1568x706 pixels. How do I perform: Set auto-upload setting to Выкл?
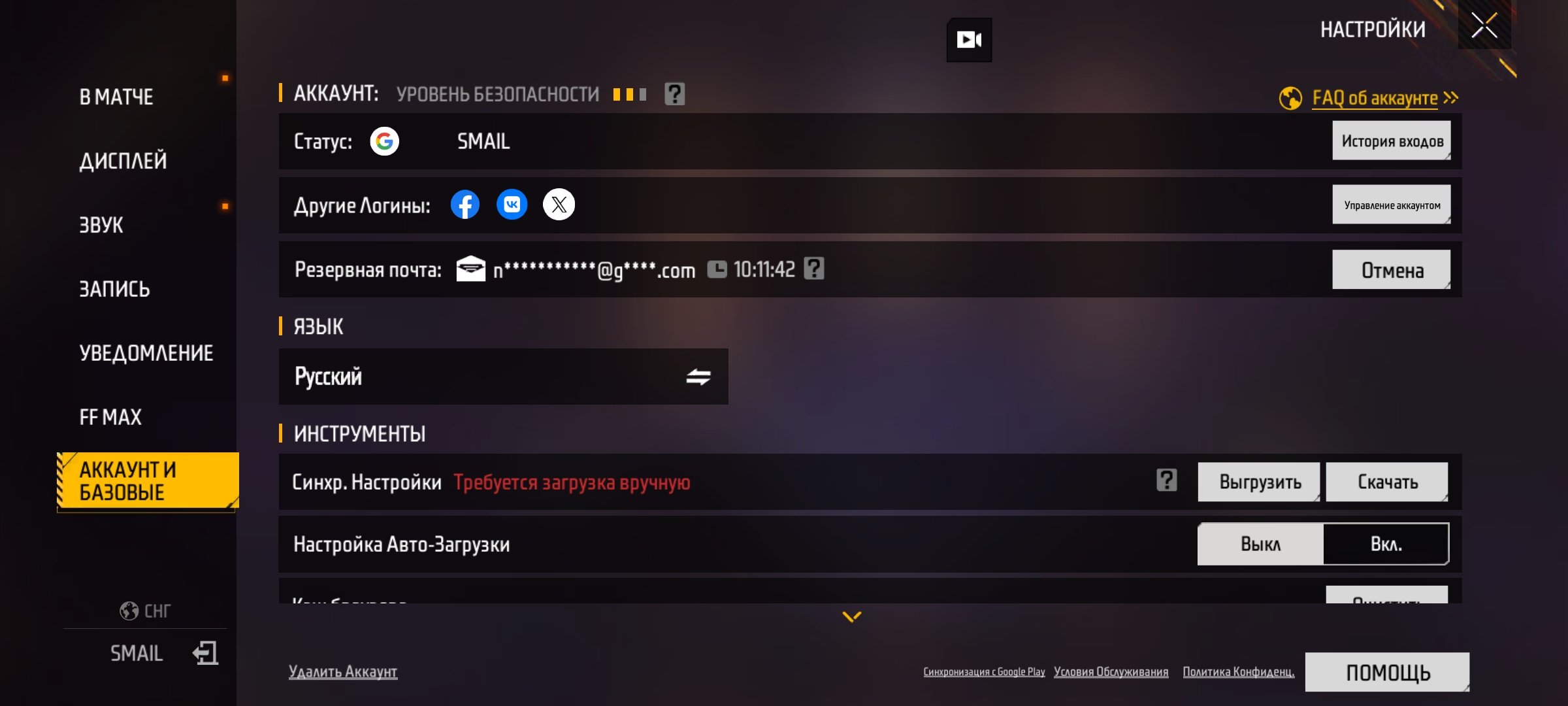[1260, 544]
